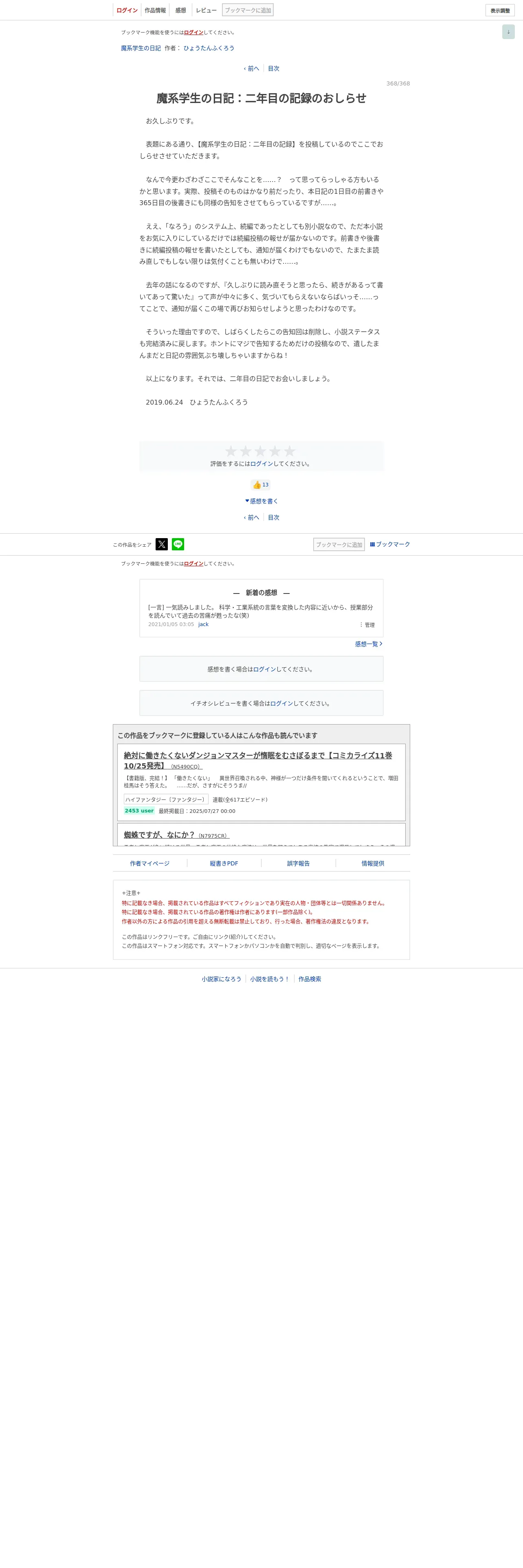The image size is (523, 1568).
Task: Click the thumbs-up reaction showing 13
Action: click(x=261, y=484)
